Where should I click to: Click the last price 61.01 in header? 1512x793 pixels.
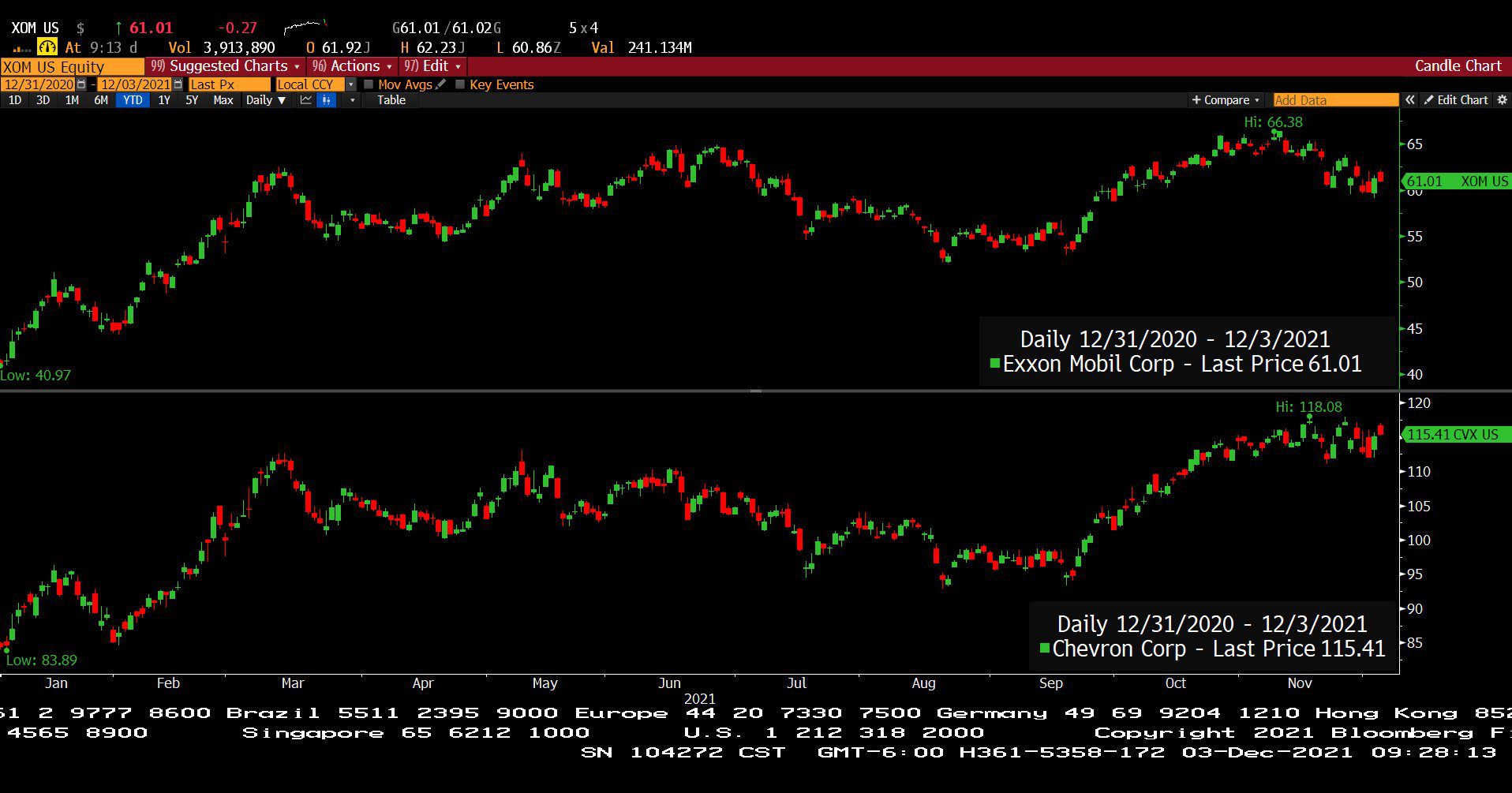coord(151,28)
